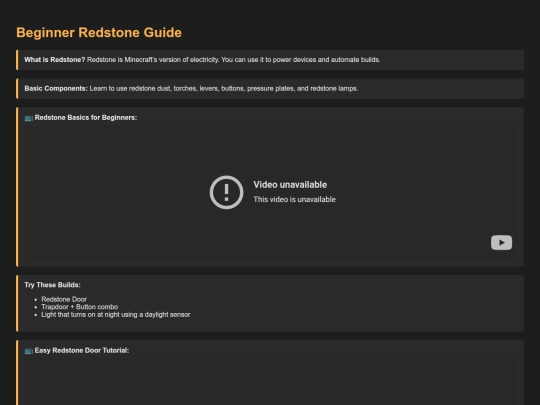
Task: Click the 'Try These Builds:' heading
Action: point(52,285)
